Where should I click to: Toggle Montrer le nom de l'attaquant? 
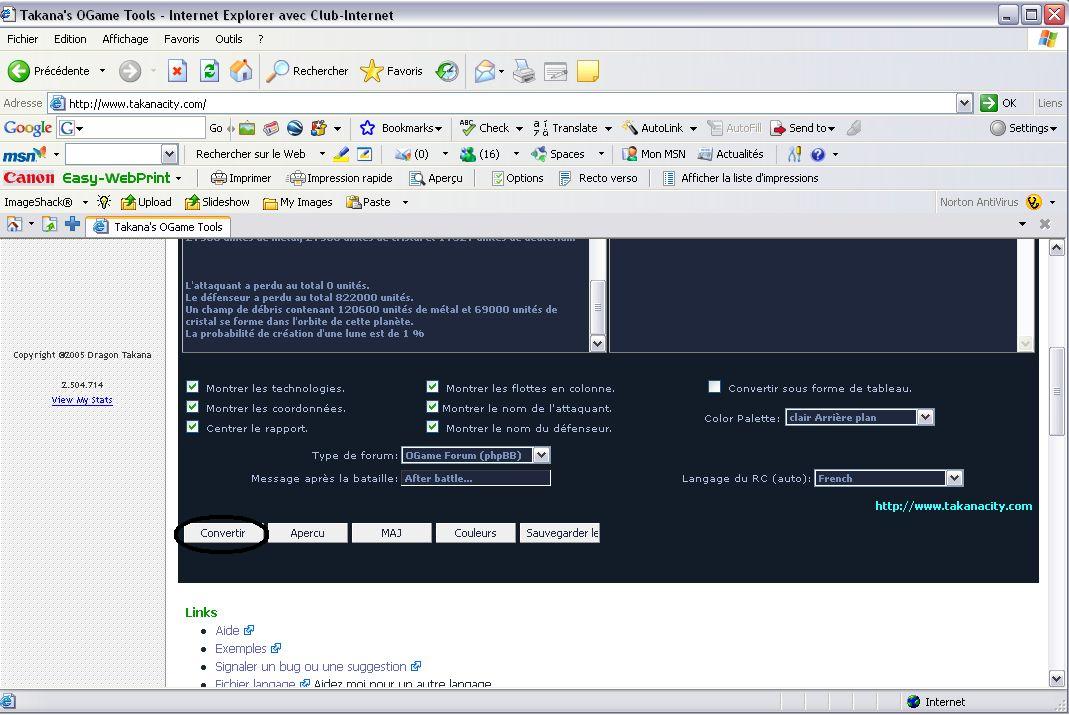pos(432,407)
